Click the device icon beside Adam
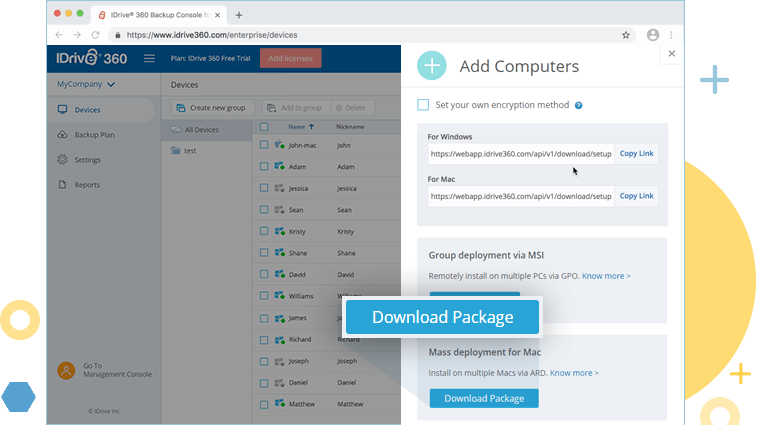Viewport: 760px width, 425px height. pyautogui.click(x=280, y=166)
